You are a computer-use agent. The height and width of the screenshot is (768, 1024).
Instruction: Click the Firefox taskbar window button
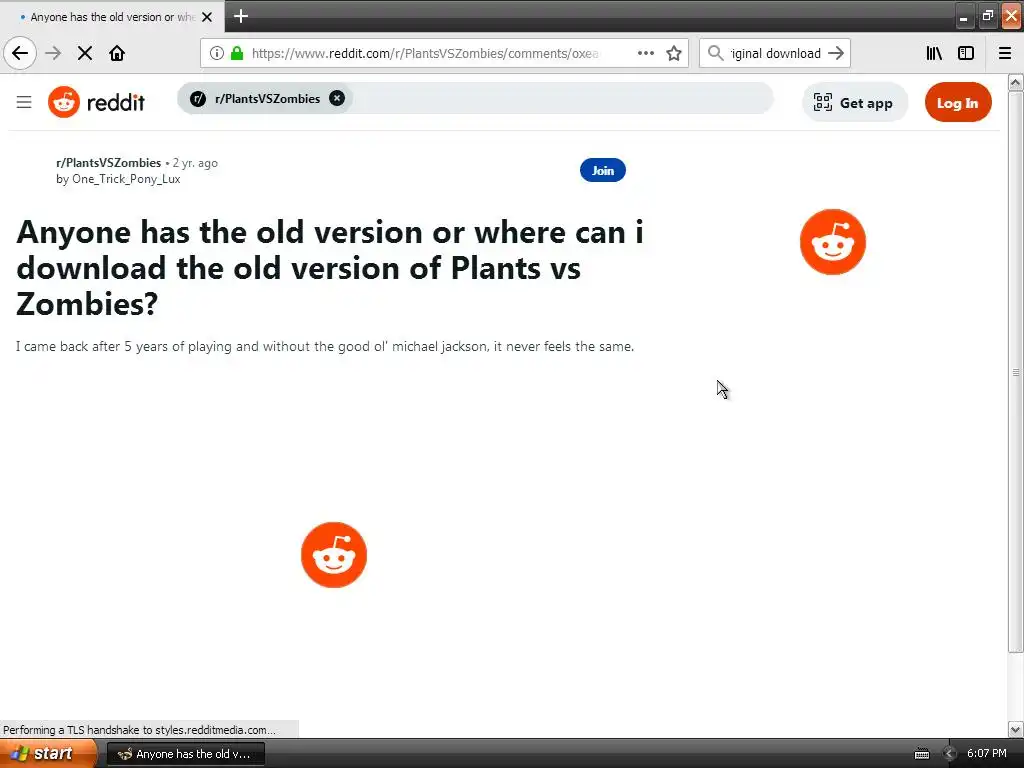click(185, 754)
